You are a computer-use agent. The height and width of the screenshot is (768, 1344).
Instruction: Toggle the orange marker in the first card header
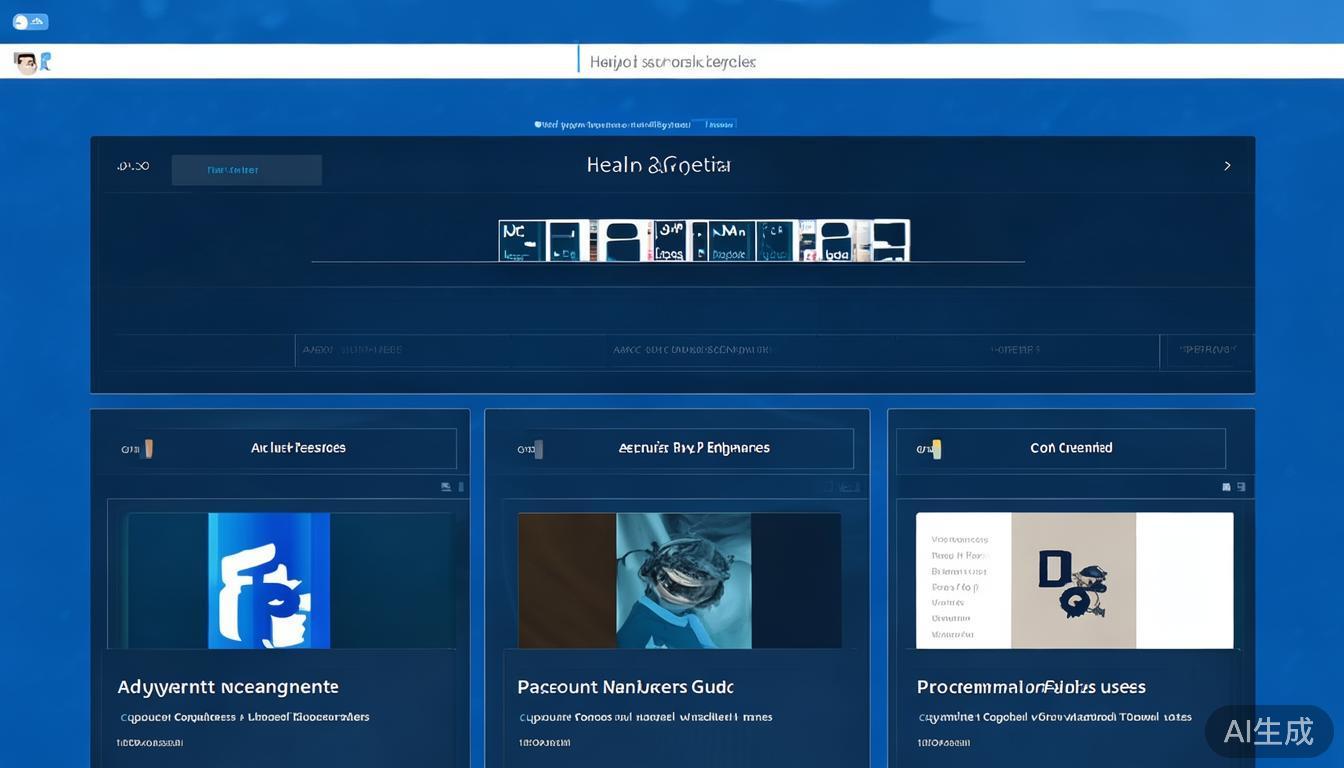point(148,449)
